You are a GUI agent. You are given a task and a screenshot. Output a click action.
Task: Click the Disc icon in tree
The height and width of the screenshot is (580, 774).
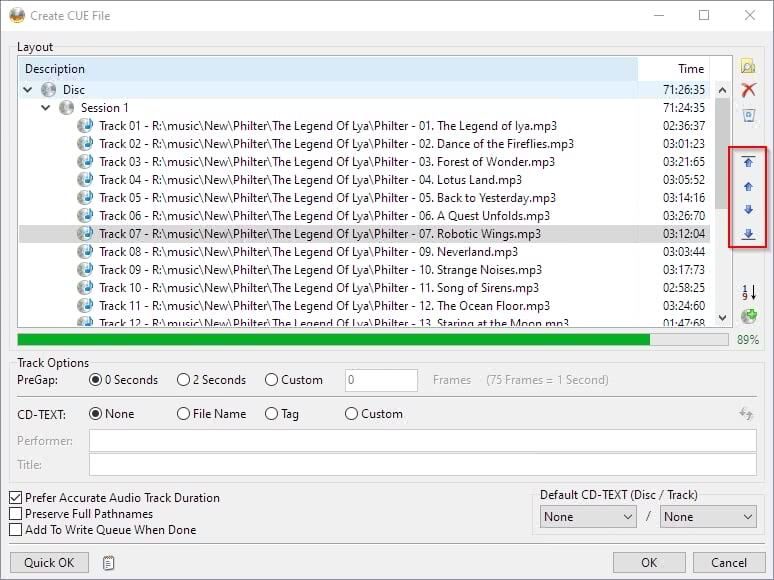tap(48, 90)
